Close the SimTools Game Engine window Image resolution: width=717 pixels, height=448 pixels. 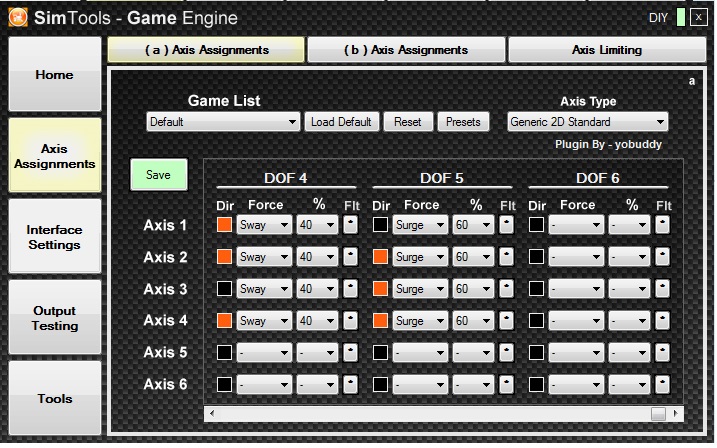click(x=698, y=18)
